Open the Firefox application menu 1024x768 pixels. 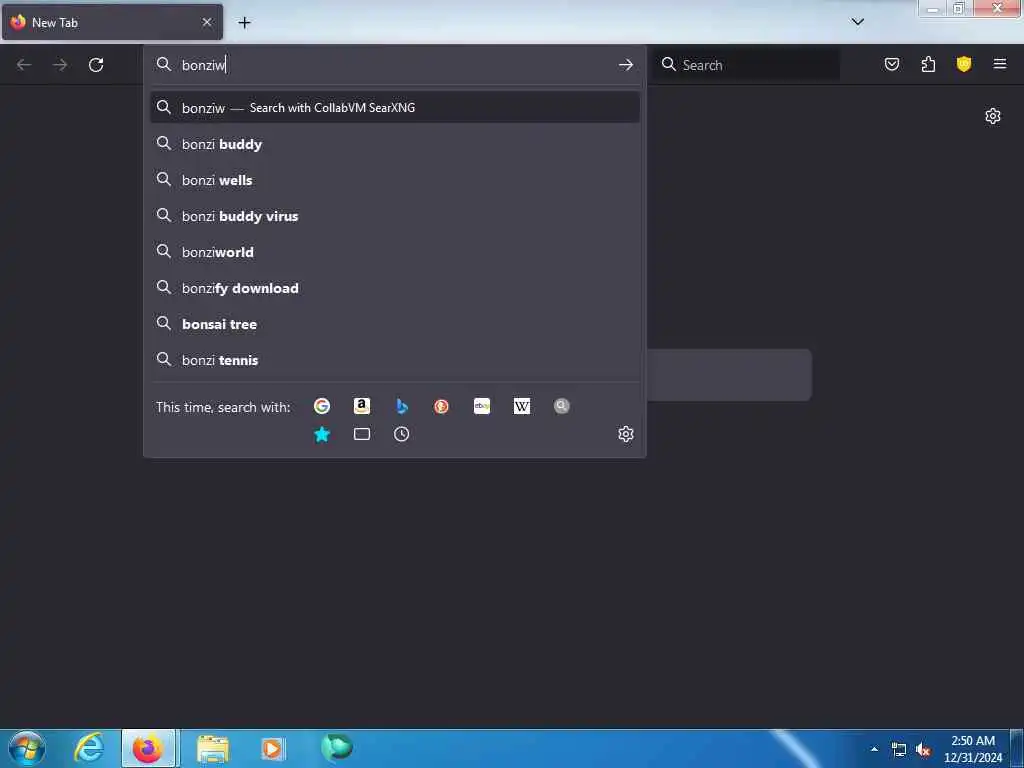(x=1000, y=64)
